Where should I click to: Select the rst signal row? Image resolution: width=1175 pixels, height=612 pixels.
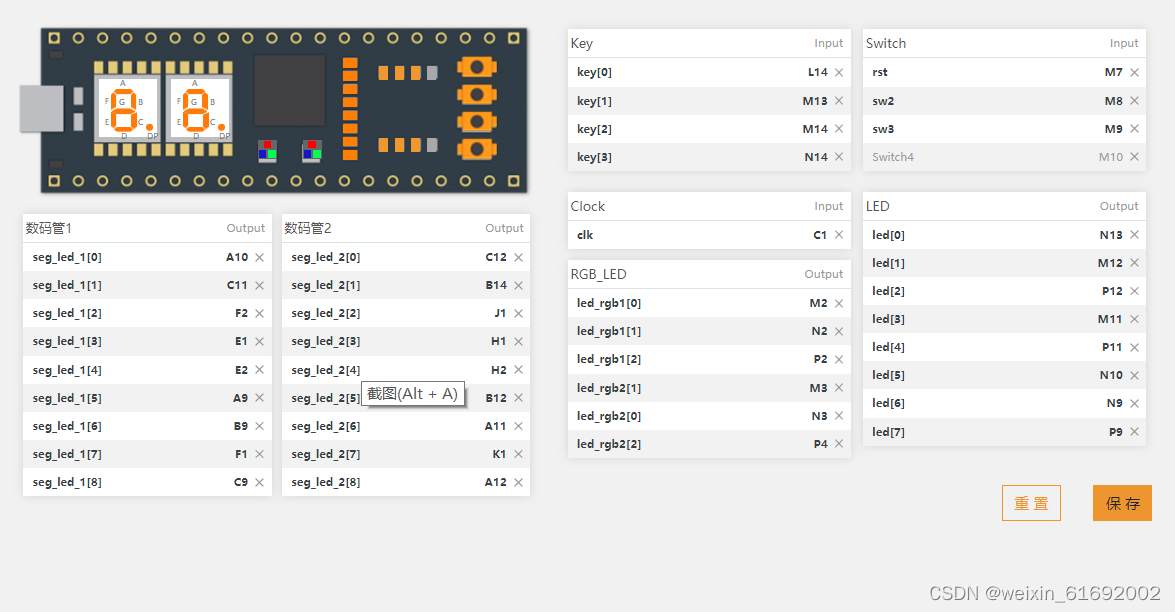click(x=1004, y=73)
